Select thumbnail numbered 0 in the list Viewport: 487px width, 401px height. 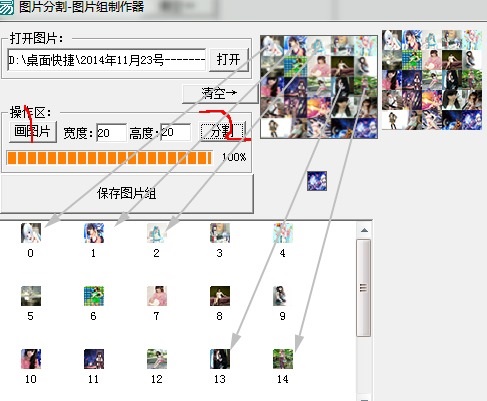[31, 233]
